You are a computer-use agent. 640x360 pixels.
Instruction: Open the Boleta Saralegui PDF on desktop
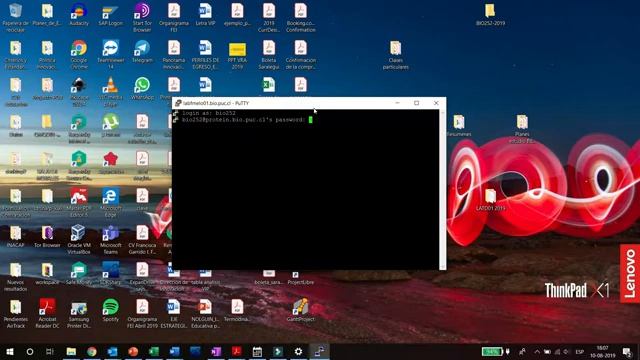269,54
